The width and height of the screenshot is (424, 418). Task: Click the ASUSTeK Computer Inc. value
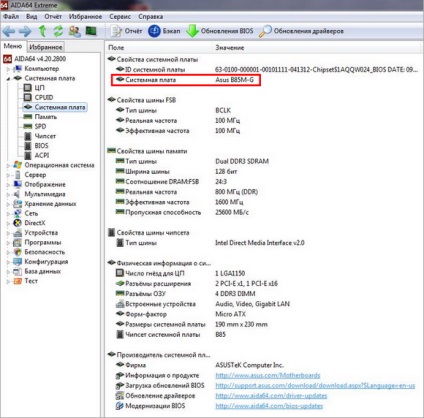click(x=249, y=365)
